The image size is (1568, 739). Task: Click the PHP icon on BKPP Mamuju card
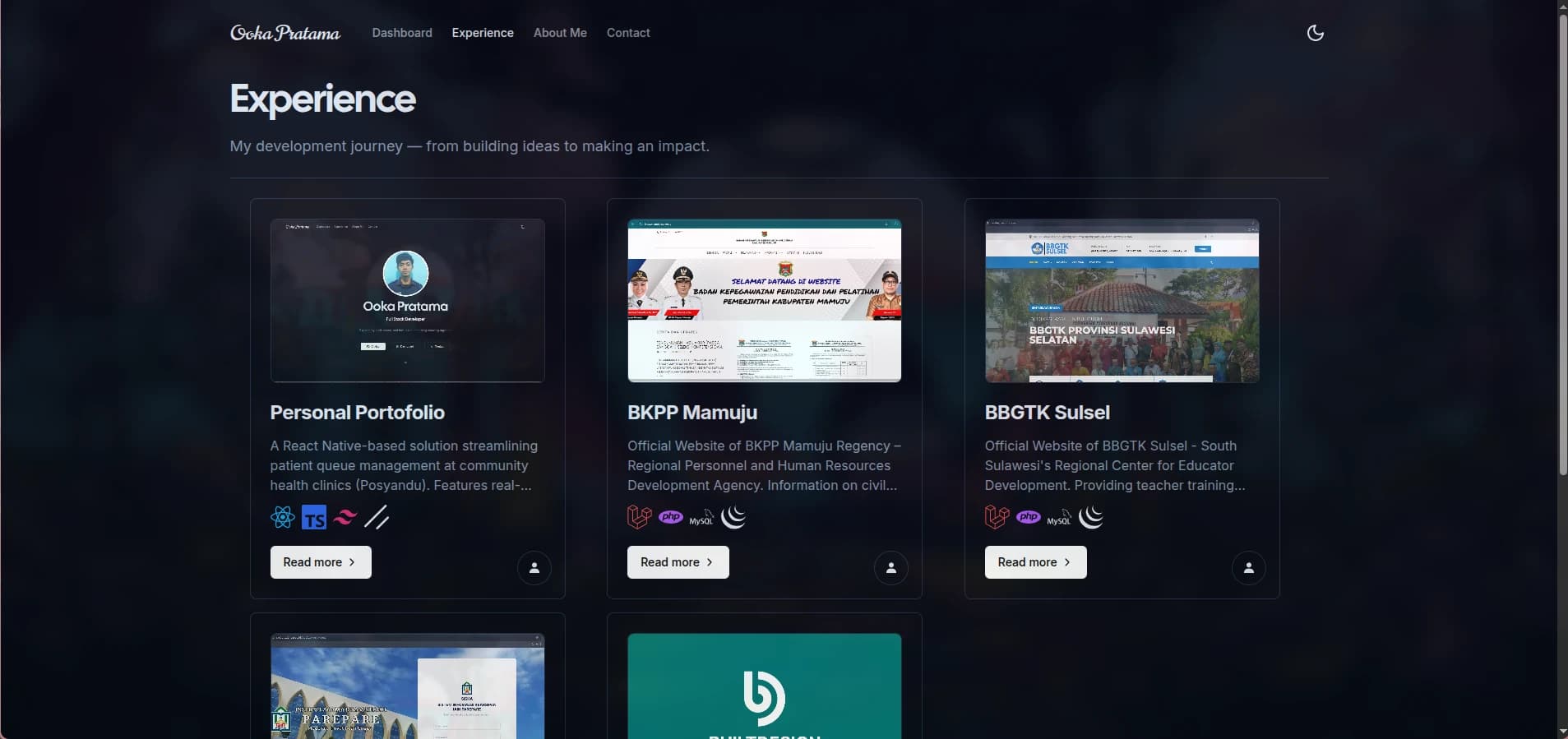671,517
